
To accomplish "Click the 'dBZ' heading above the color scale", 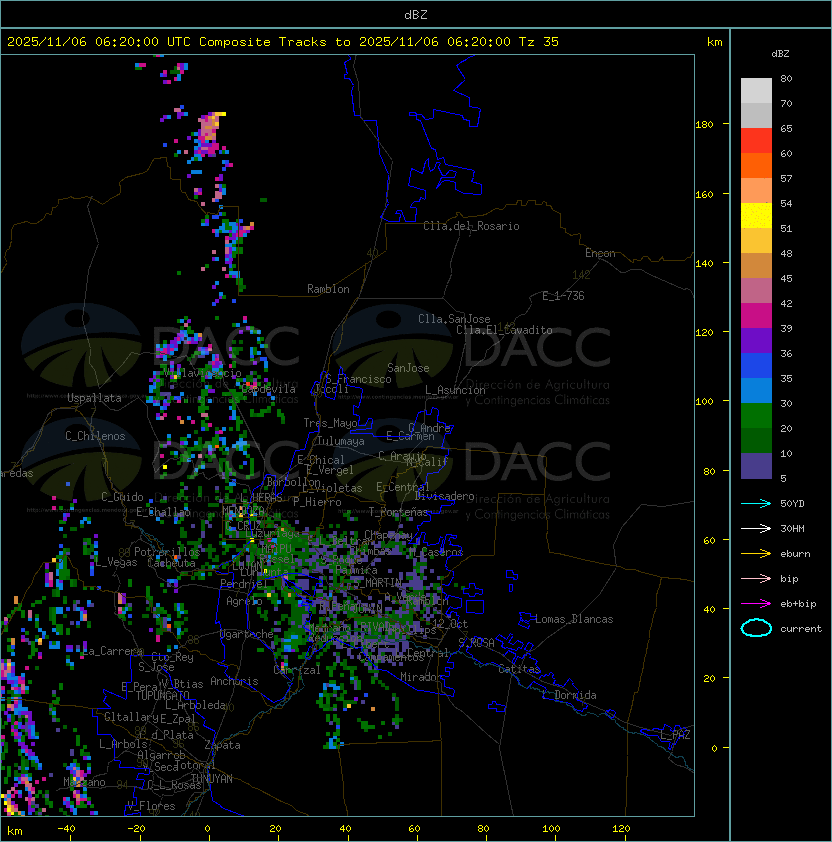I will coord(780,54).
